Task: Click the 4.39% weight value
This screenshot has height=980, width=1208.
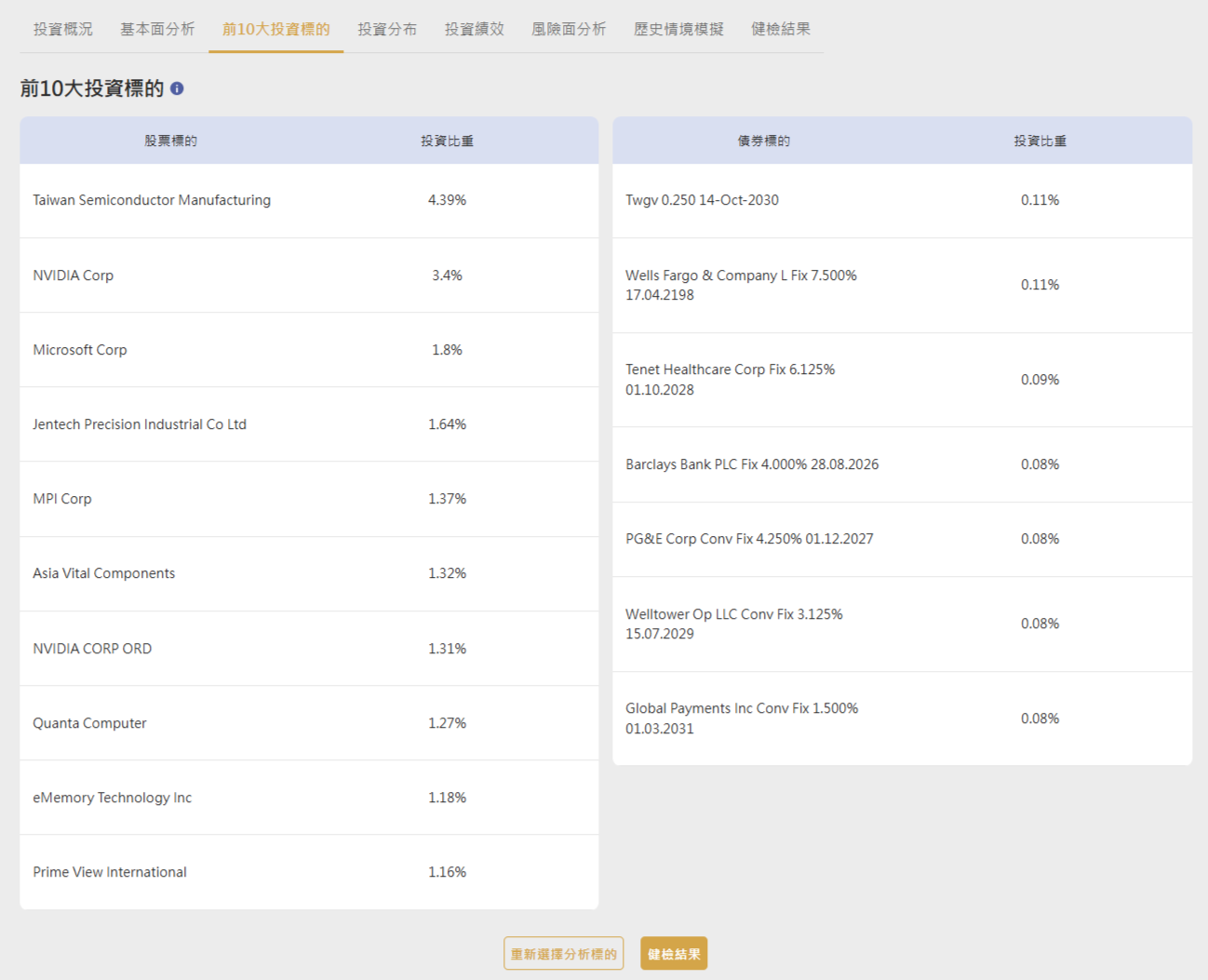Action: pyautogui.click(x=447, y=200)
